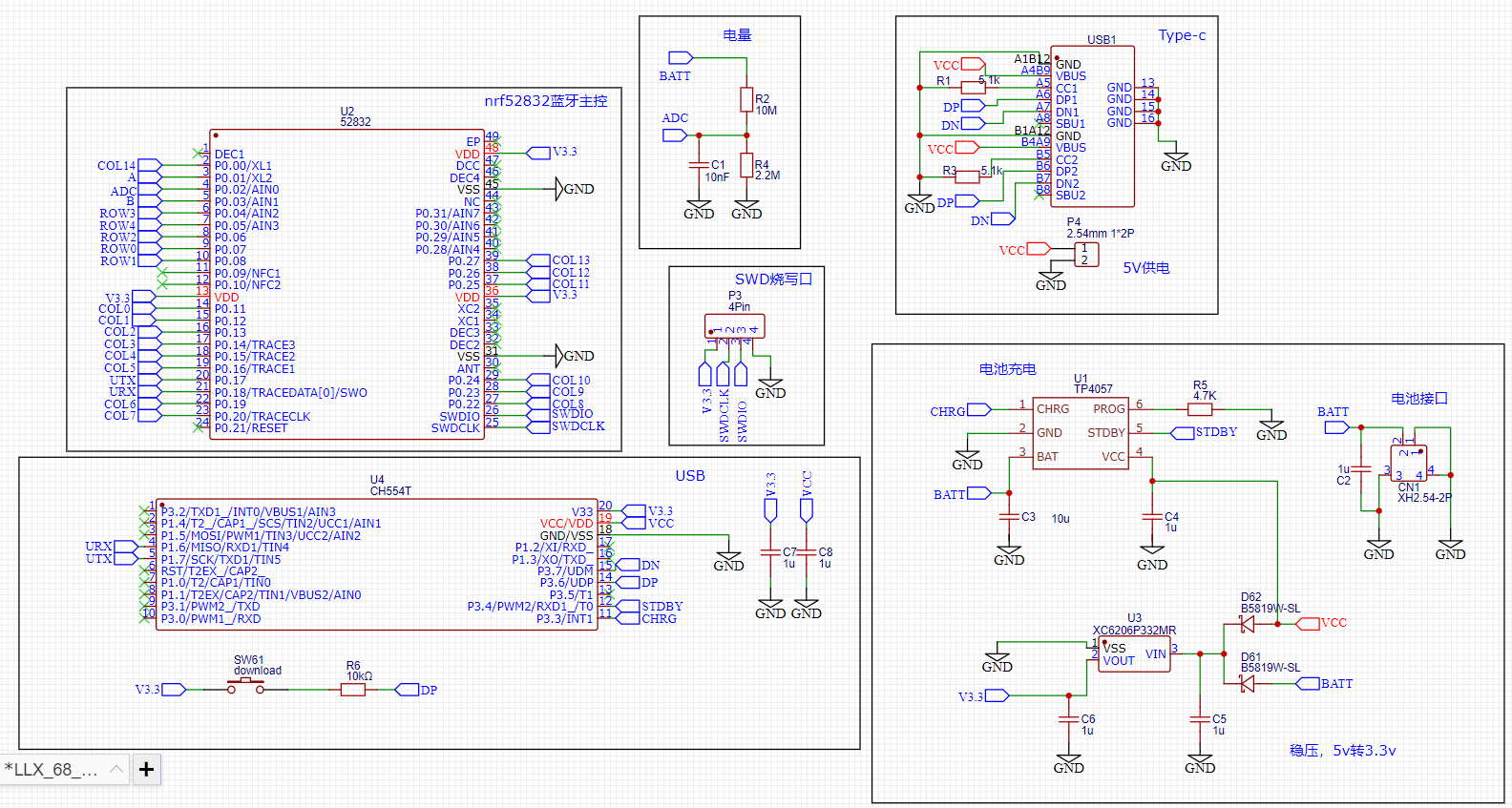Select capacitor C3 10u symbol

1009,517
